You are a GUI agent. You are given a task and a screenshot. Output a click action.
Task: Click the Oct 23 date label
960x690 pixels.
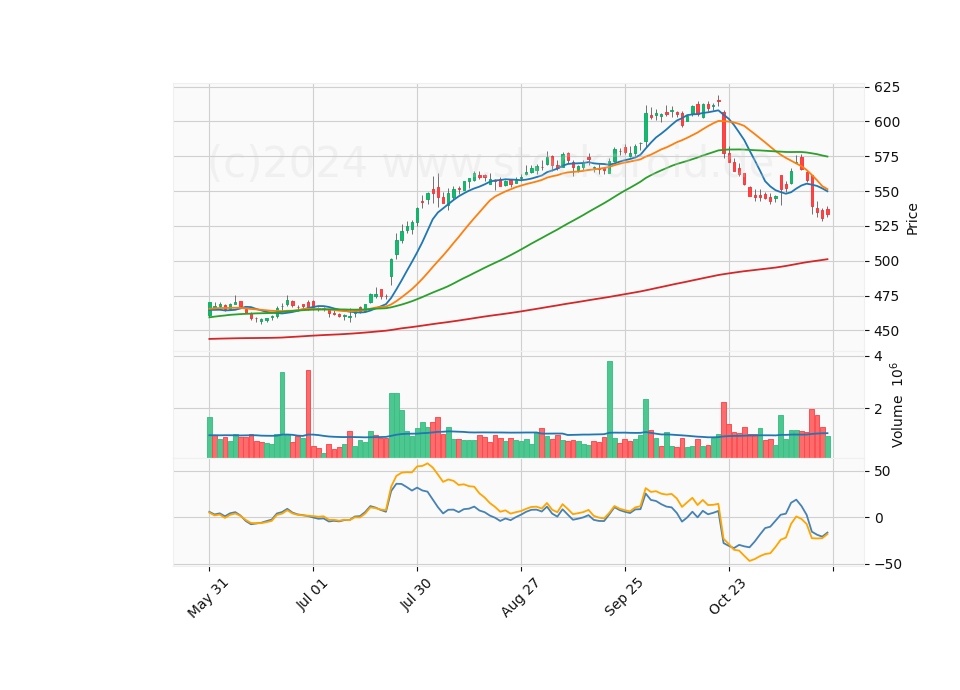(x=727, y=596)
